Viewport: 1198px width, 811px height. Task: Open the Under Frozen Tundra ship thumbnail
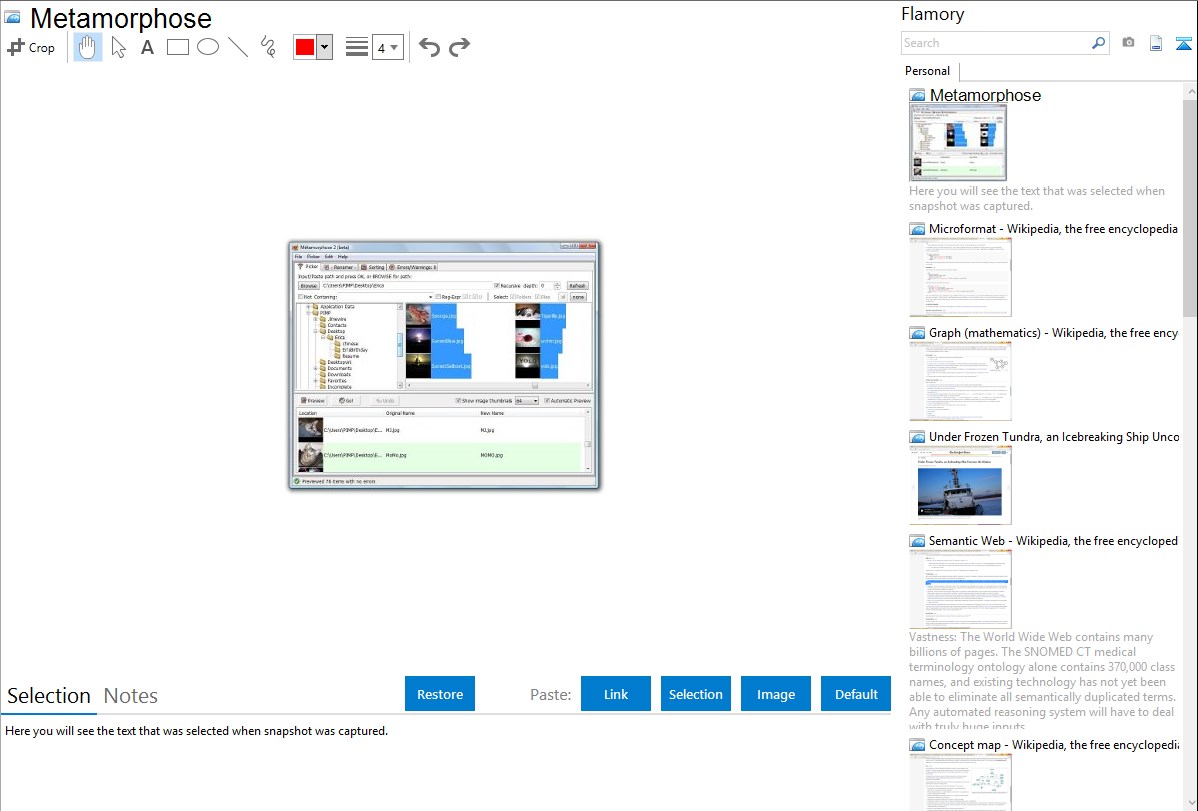[x=960, y=485]
